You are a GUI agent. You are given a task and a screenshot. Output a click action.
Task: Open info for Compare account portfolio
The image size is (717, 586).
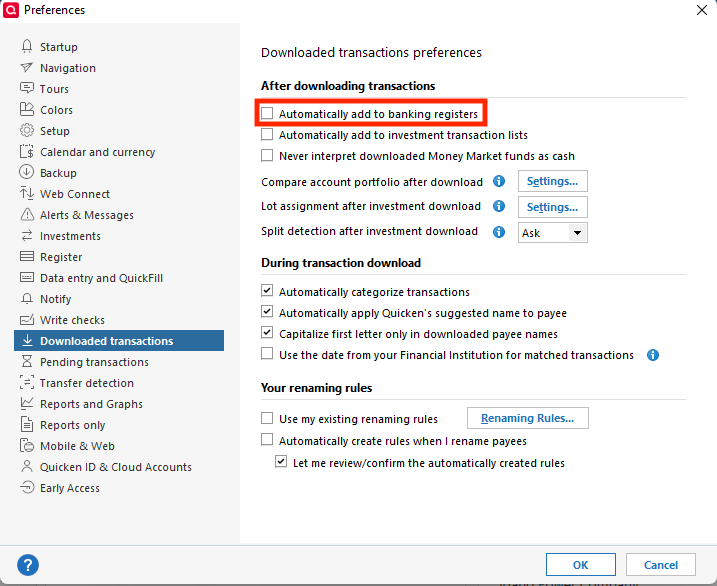pos(499,181)
